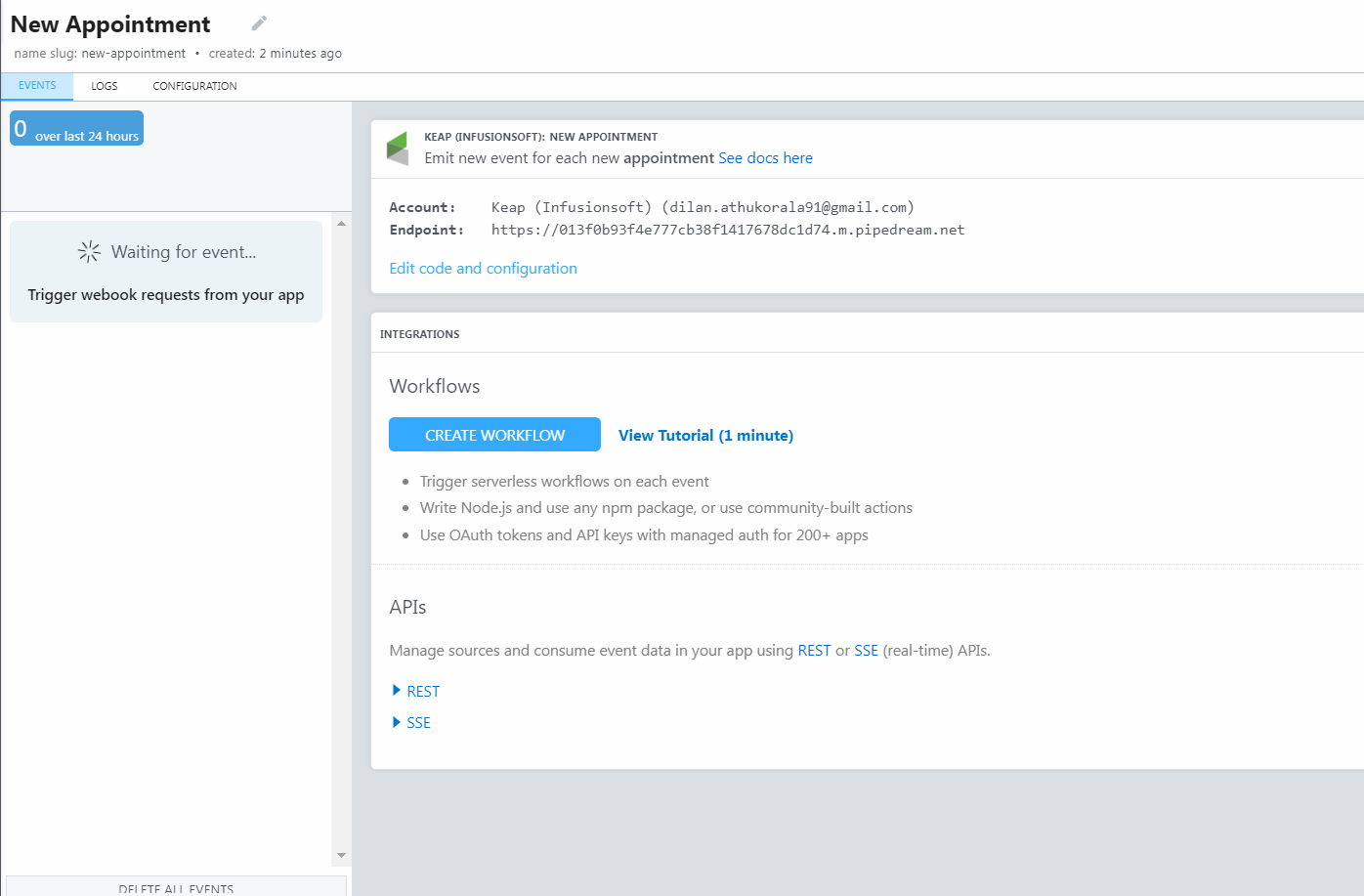Click 'created: 2 minutes ago' text
This screenshot has width=1364, height=896.
pyautogui.click(x=275, y=54)
